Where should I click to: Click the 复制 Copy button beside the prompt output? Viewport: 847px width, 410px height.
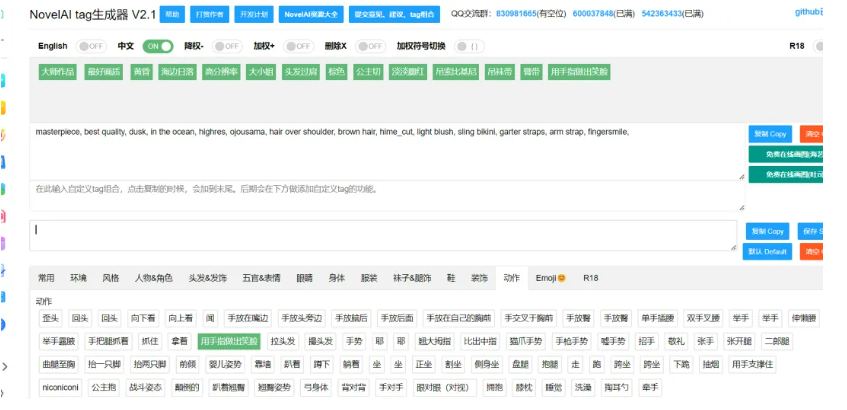(768, 133)
